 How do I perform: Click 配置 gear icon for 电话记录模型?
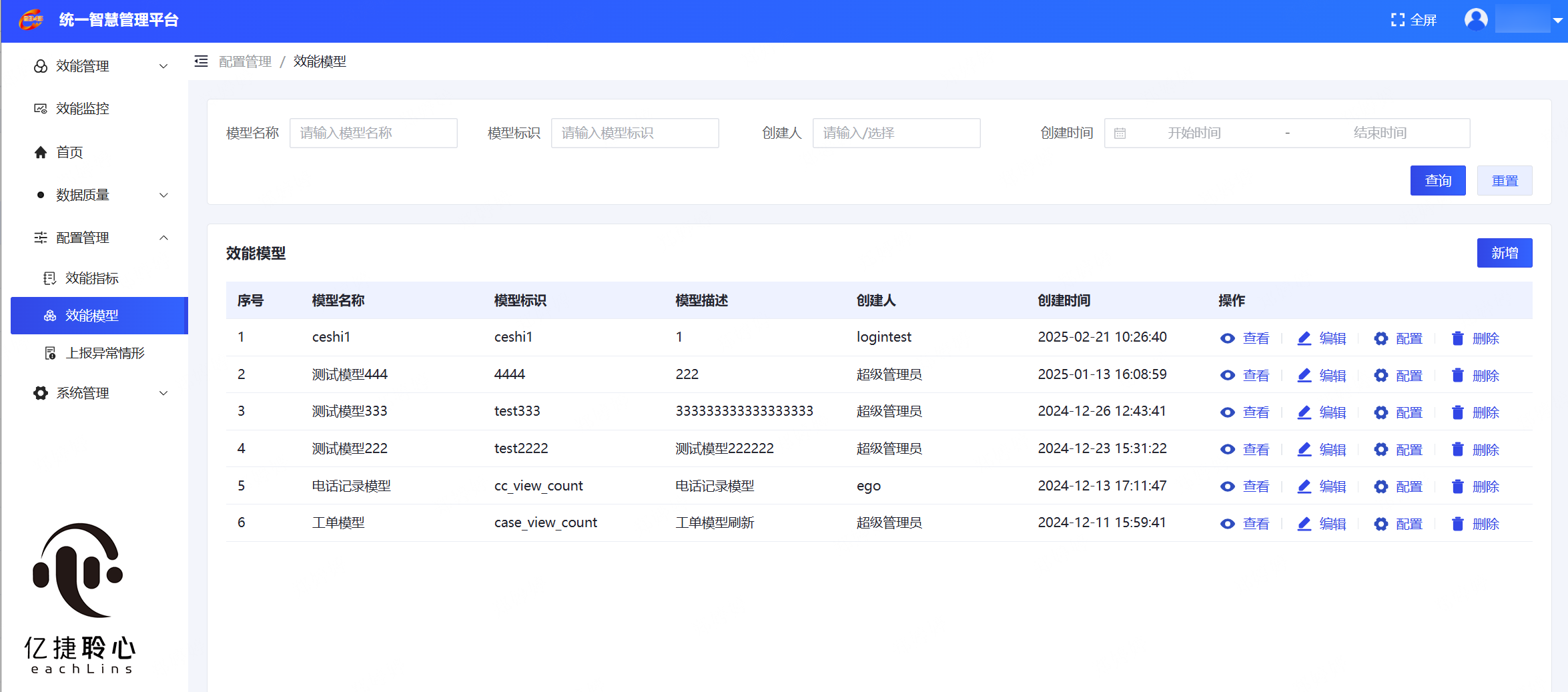point(1381,486)
